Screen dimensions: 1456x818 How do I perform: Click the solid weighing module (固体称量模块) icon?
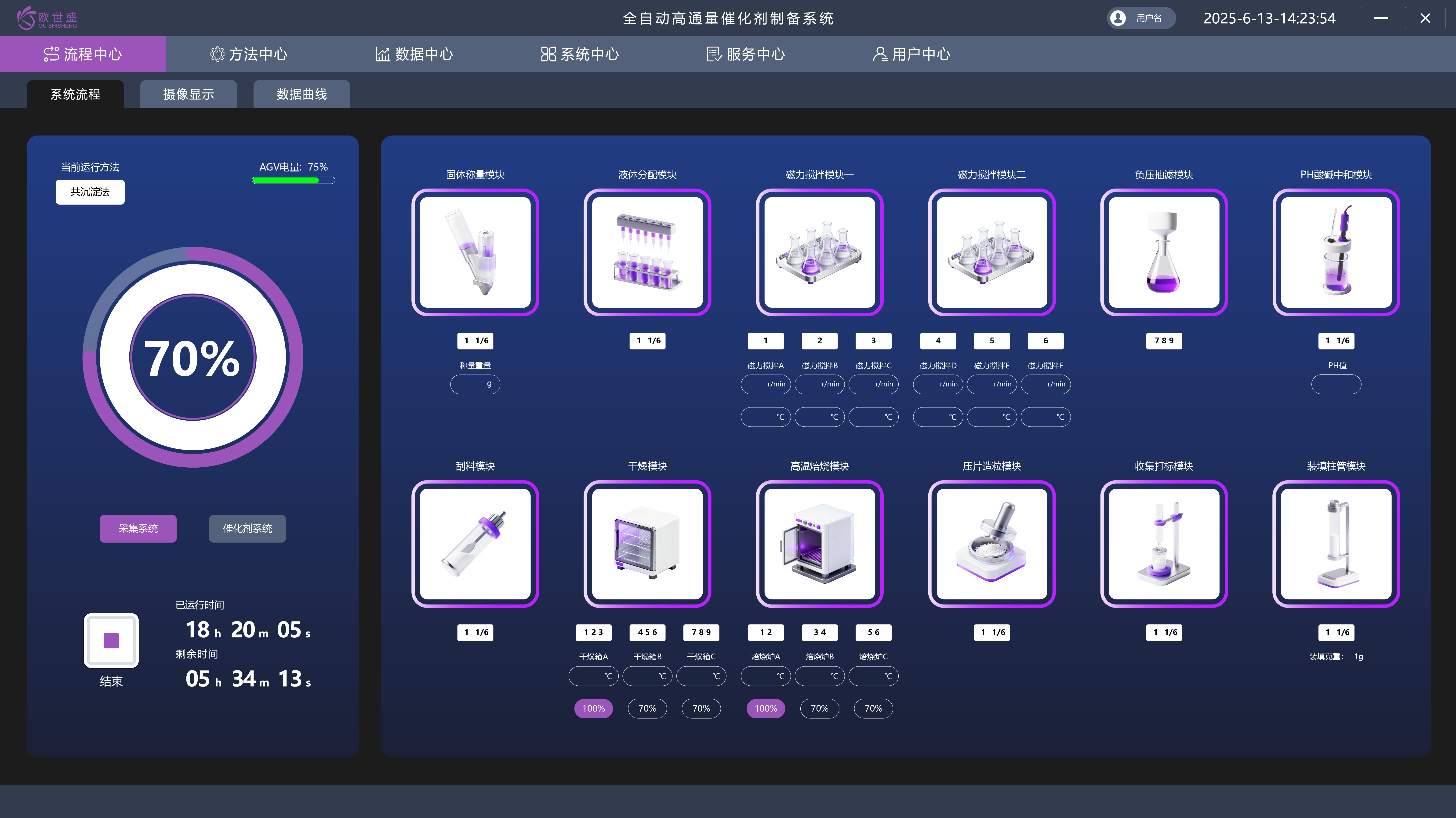pos(475,252)
